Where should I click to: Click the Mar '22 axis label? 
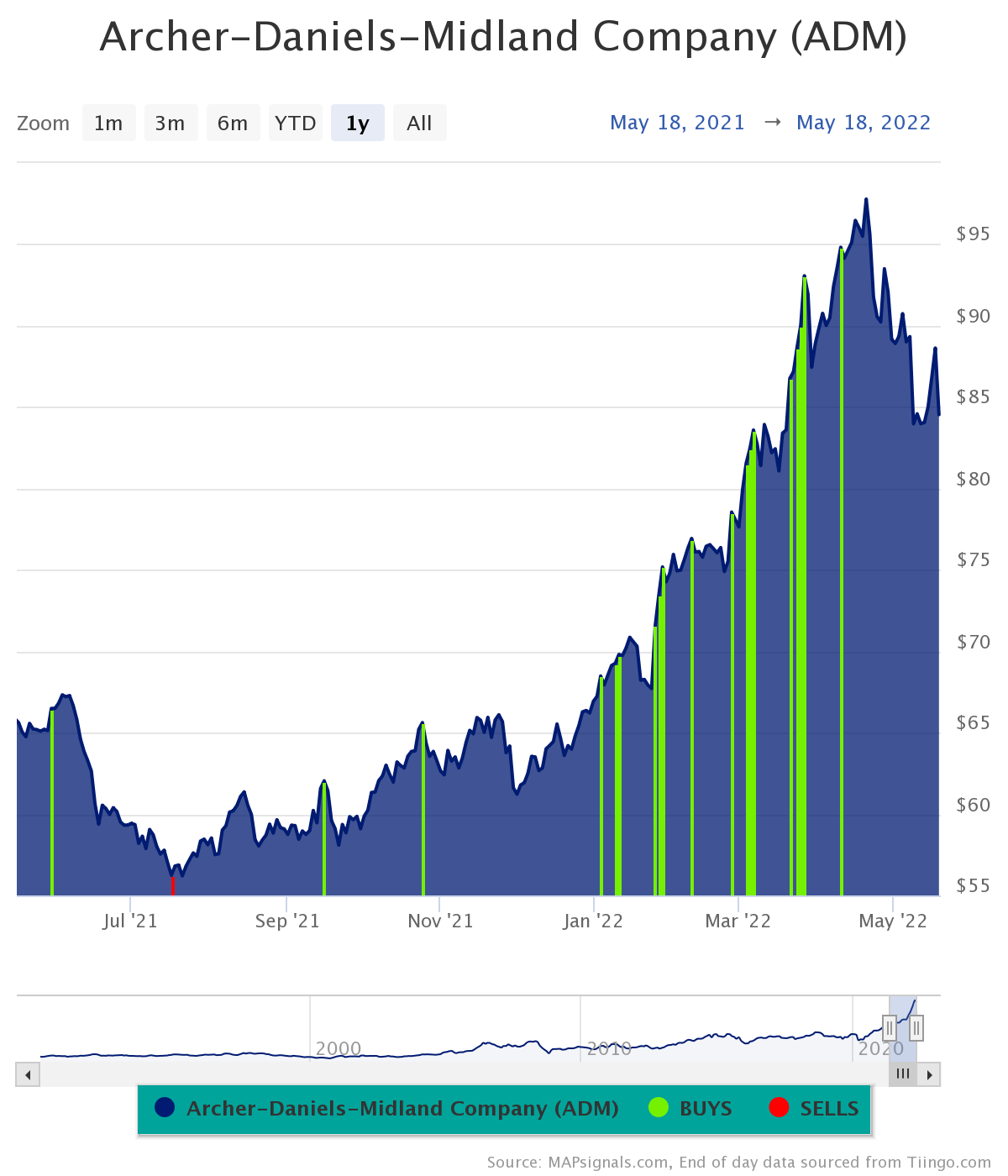[738, 921]
